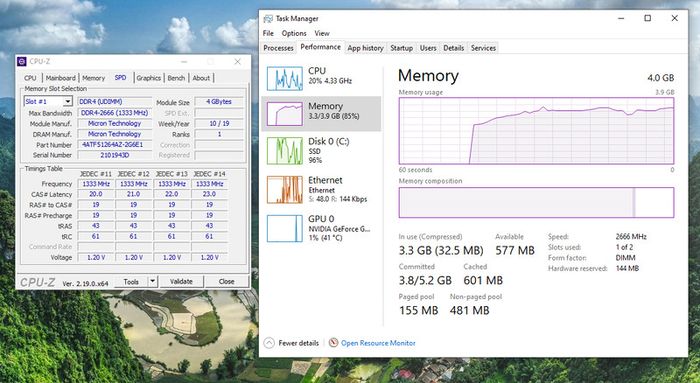Click the Paged pool 155 MB value
The height and width of the screenshot is (383, 700).
[x=418, y=310]
